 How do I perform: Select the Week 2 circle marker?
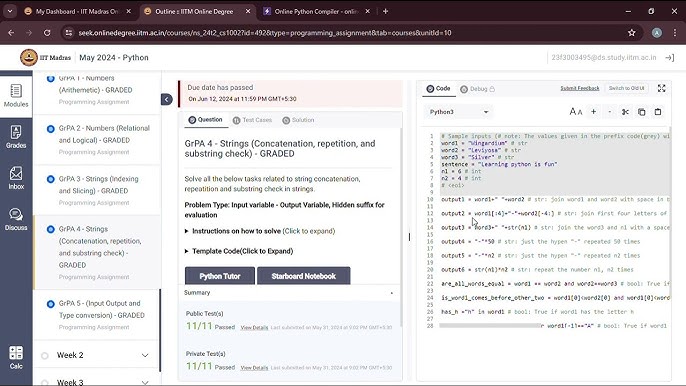(x=45, y=356)
